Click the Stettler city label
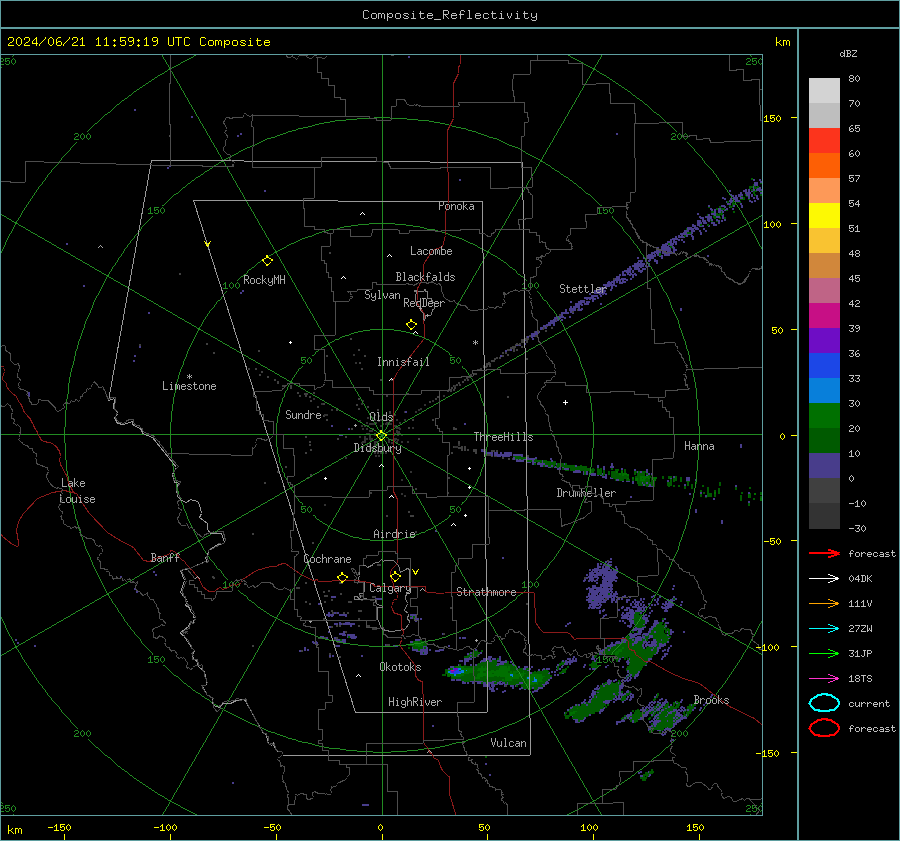The image size is (900, 841). click(x=583, y=289)
